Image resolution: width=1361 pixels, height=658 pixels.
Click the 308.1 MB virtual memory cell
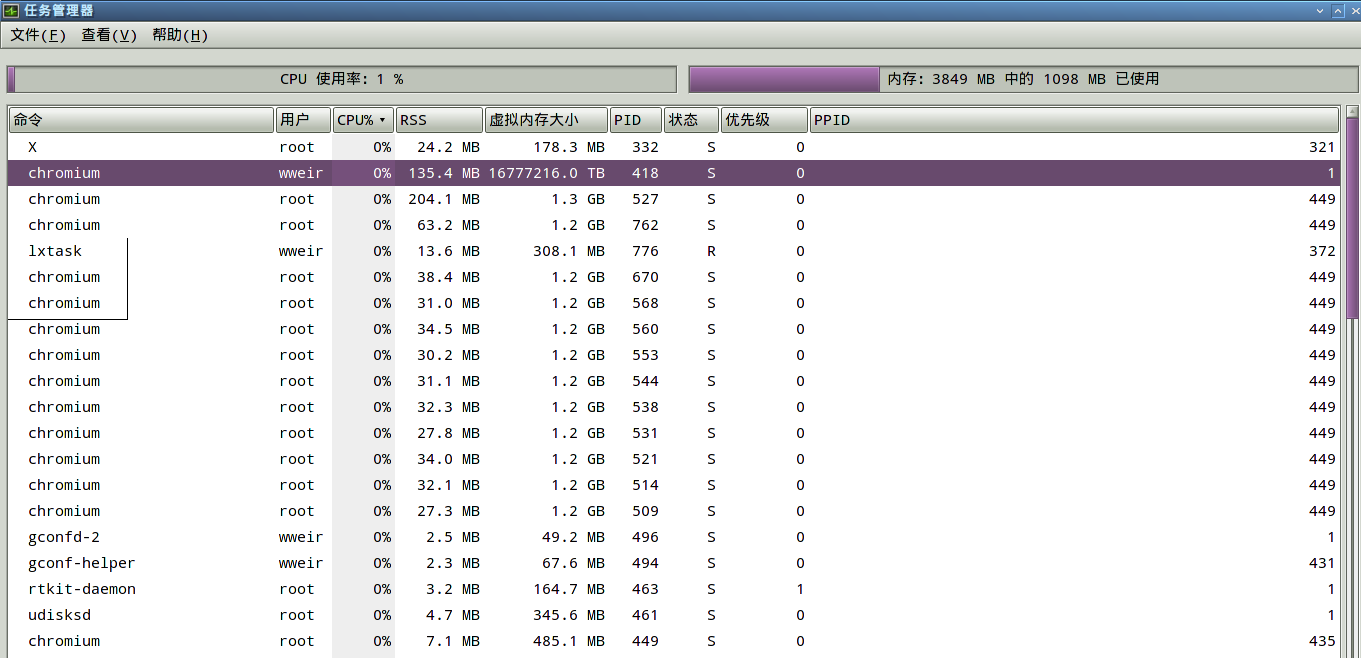[x=568, y=251]
